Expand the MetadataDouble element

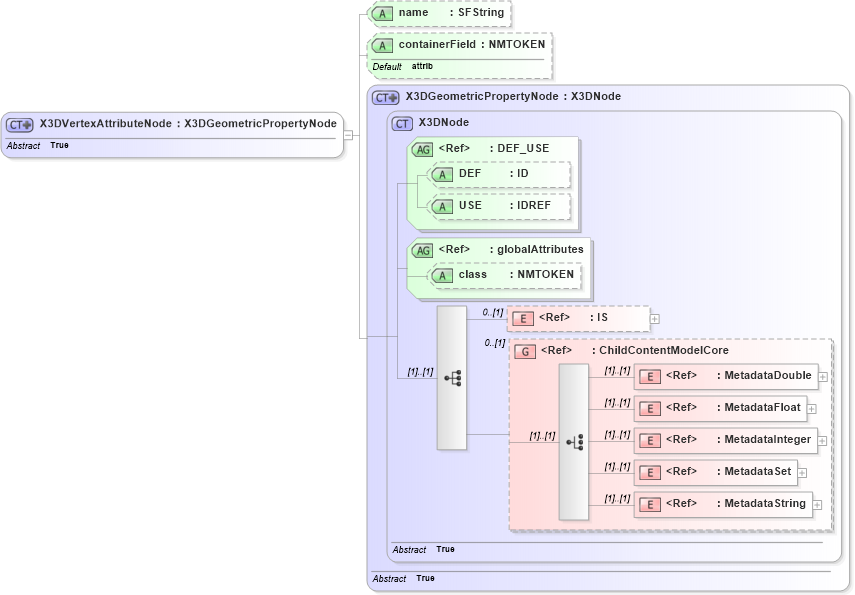(823, 377)
